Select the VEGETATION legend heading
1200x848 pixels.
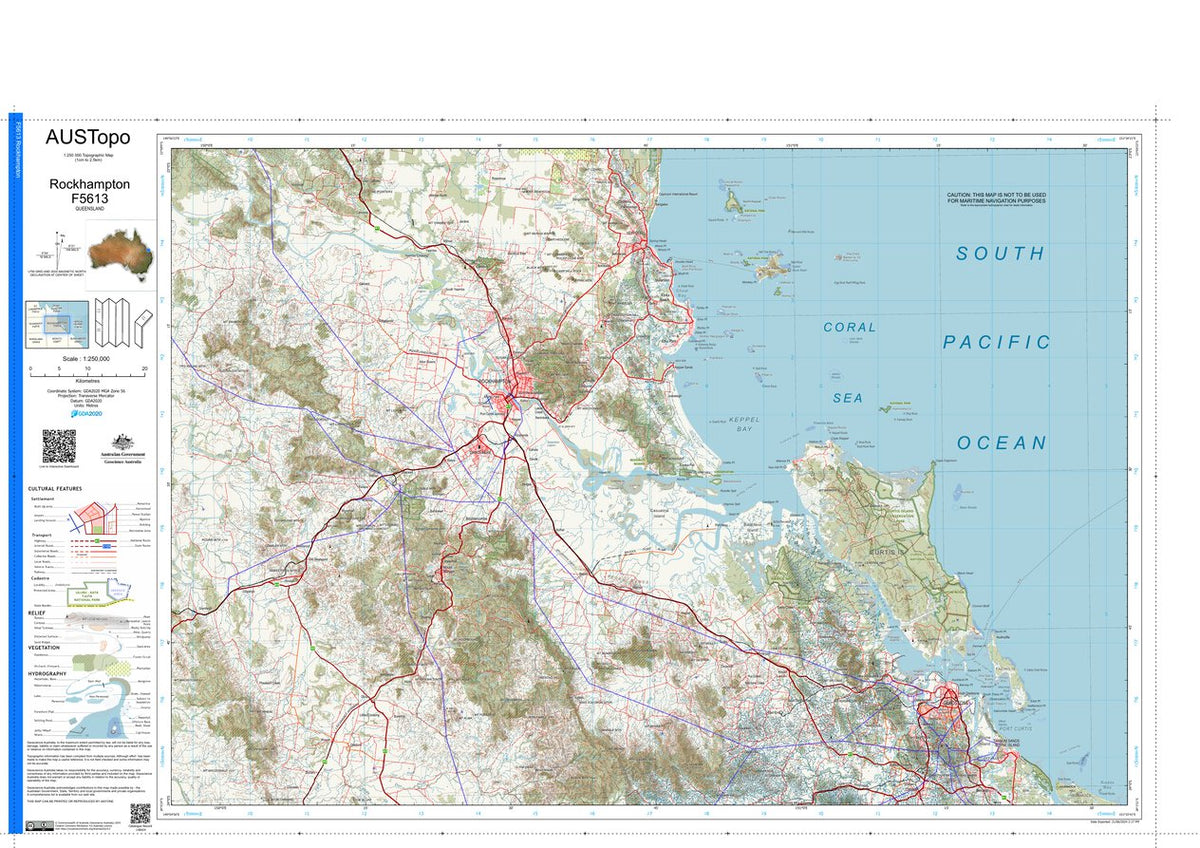click(44, 646)
